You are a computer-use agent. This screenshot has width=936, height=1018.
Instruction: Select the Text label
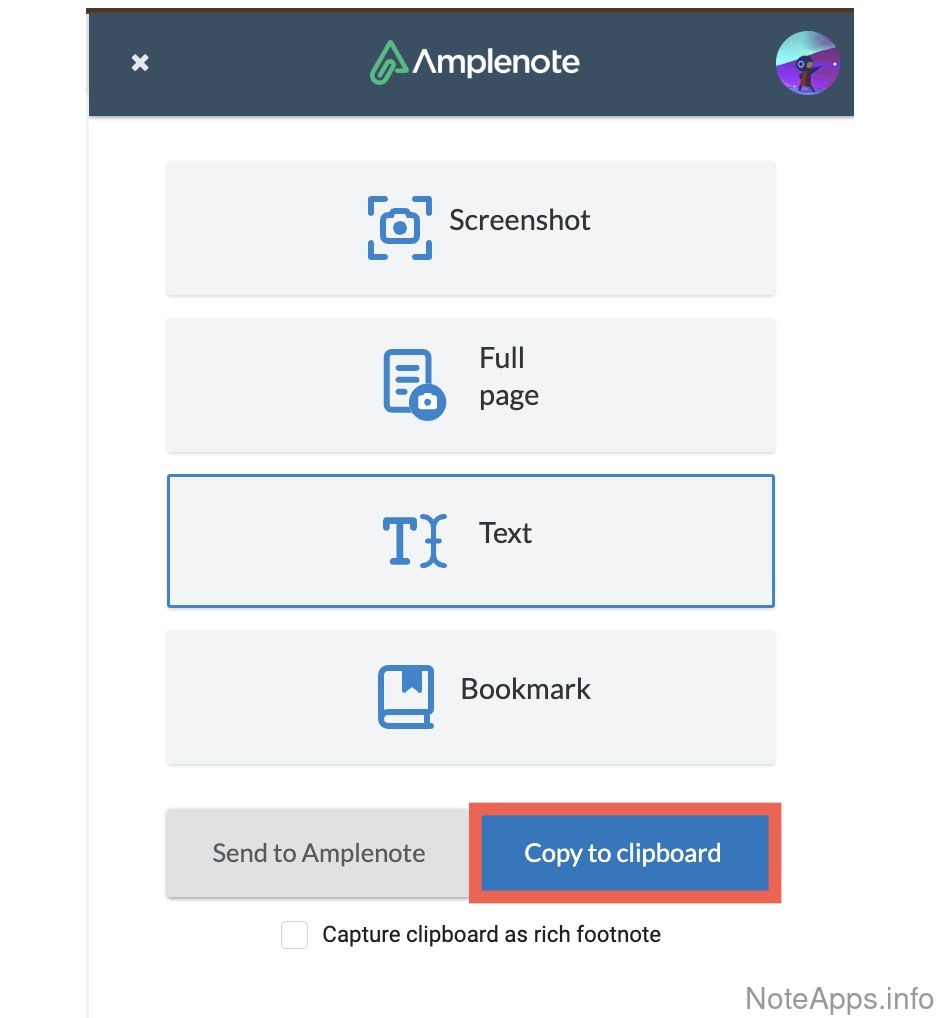pos(505,533)
